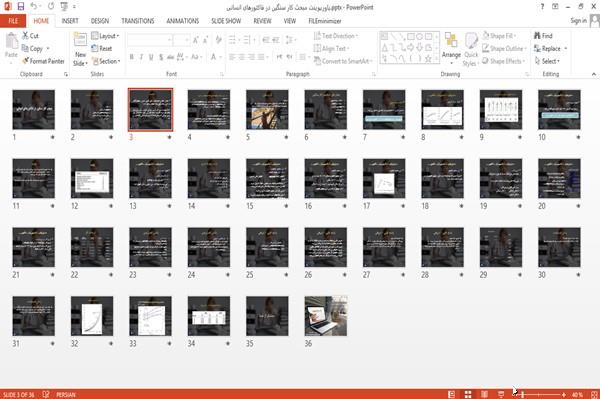Open the Select dropdown in Editing
The image size is (600, 399).
pos(547,61)
